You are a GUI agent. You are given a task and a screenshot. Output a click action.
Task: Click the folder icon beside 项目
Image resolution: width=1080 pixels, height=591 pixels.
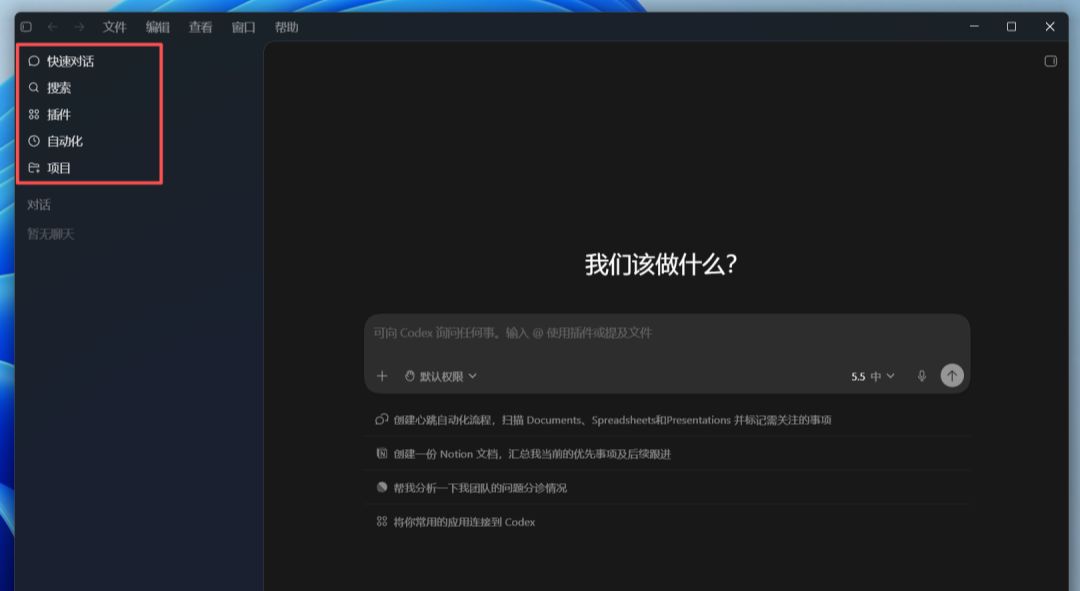34,167
